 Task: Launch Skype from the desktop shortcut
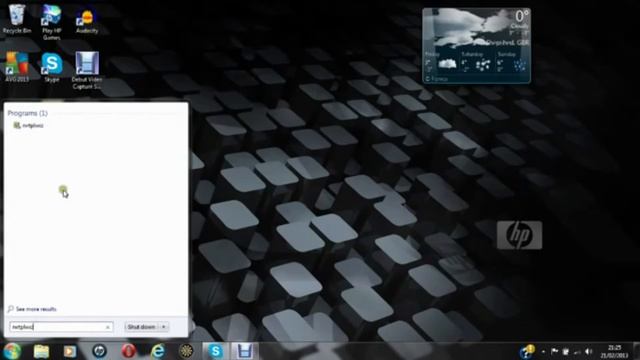coord(52,67)
